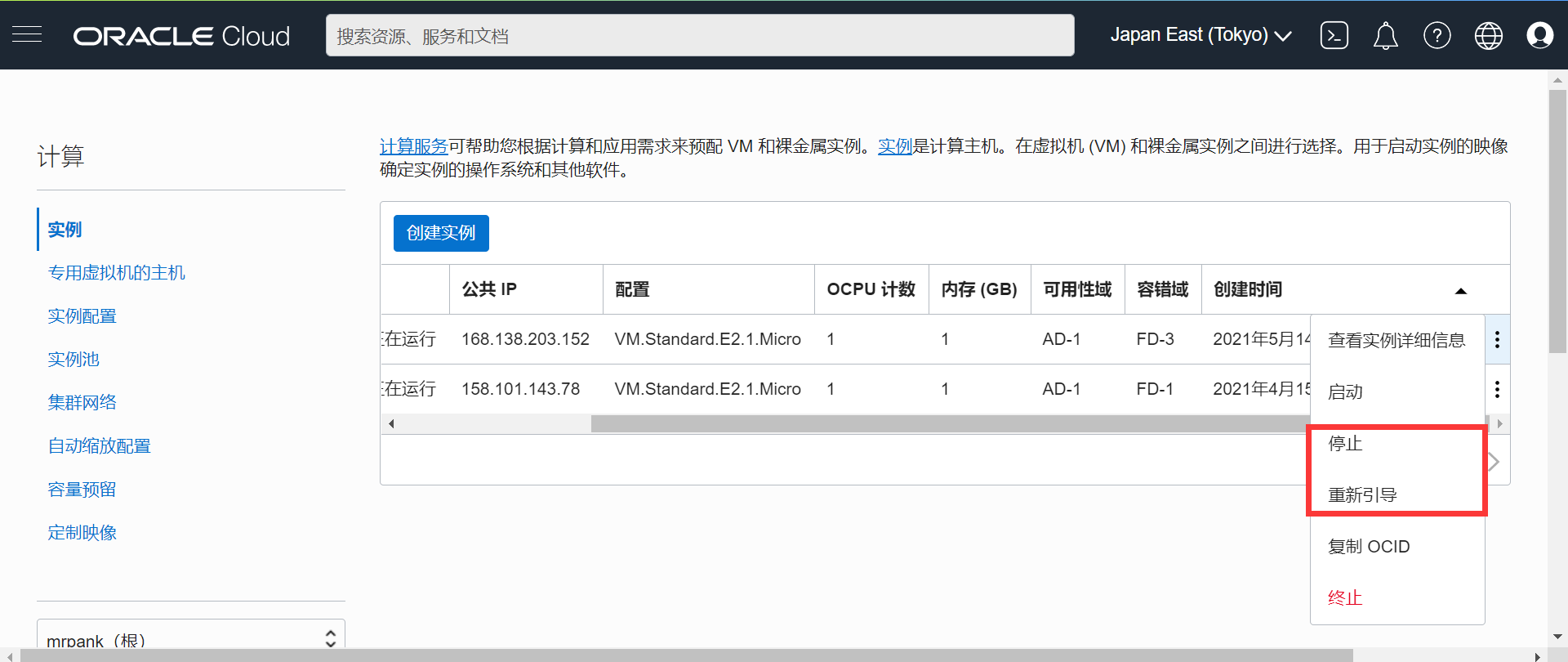This screenshot has height=662, width=1568.
Task: Click the FD-3 fault domain cell
Action: (x=1155, y=339)
